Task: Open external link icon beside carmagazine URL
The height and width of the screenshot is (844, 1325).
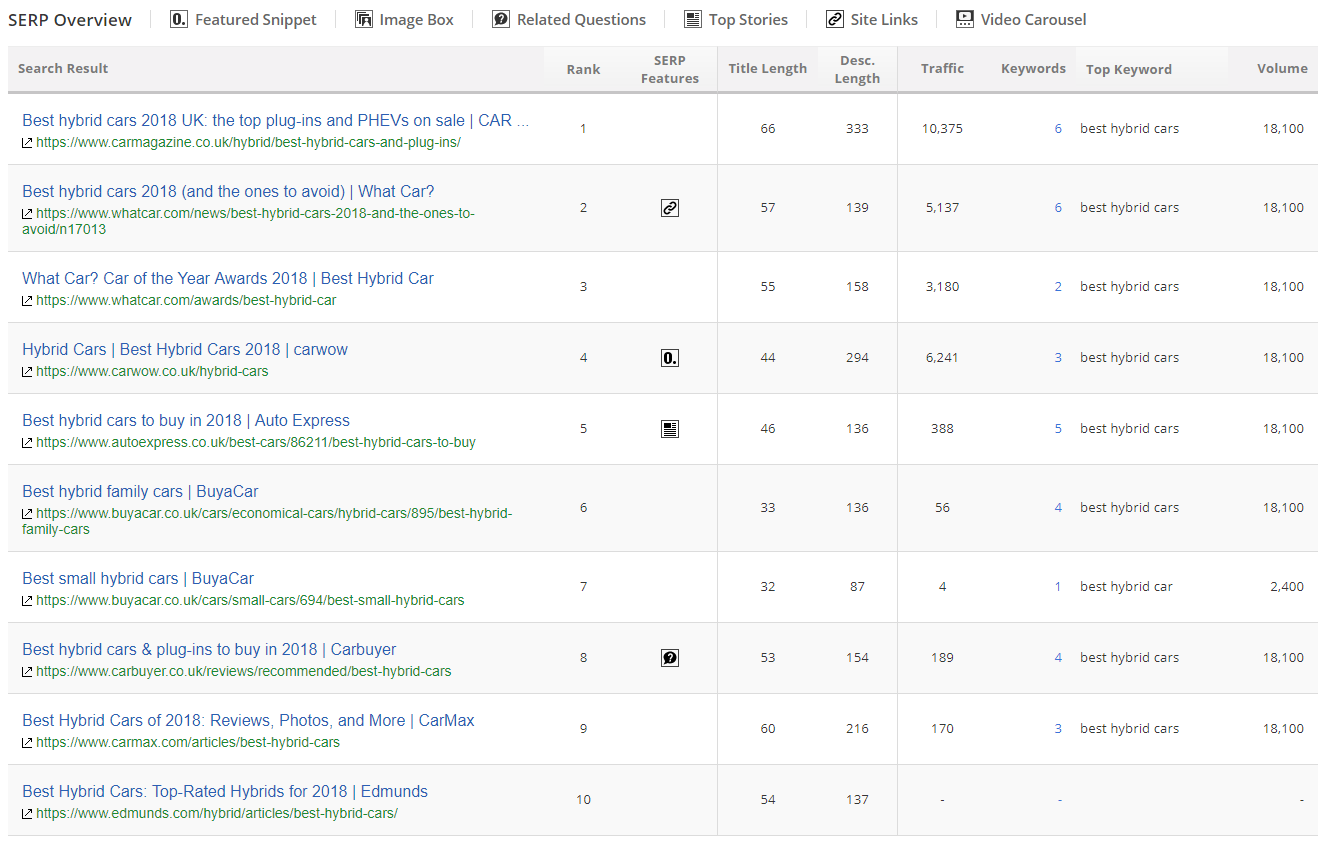Action: click(x=27, y=143)
